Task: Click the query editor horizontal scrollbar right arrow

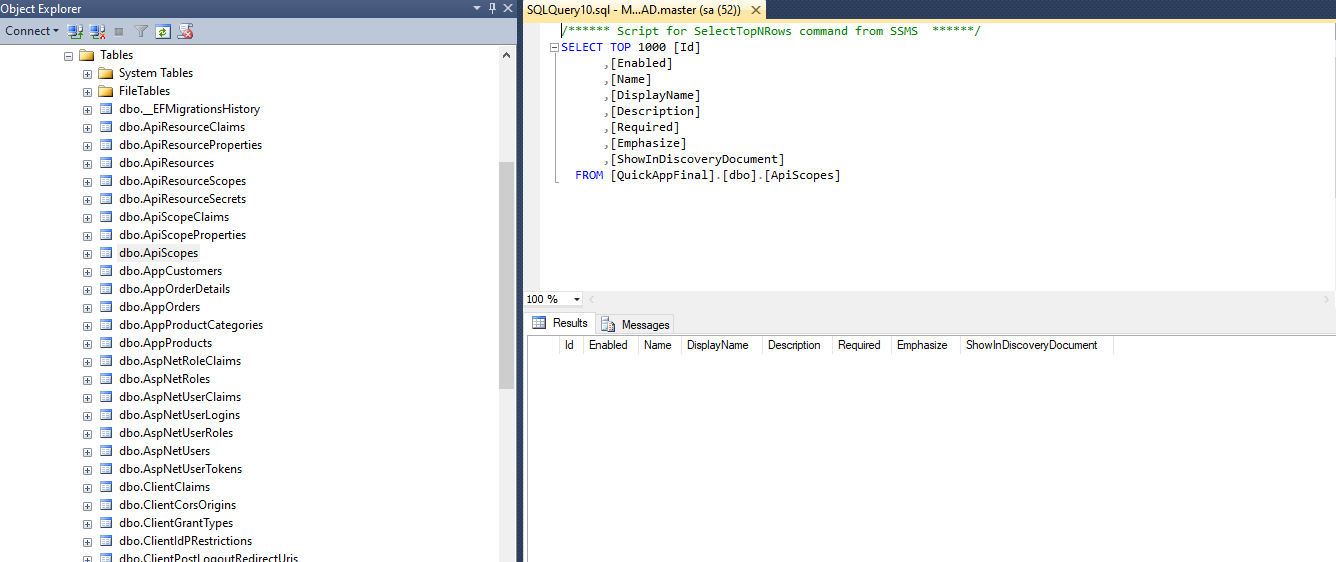Action: (1327, 299)
